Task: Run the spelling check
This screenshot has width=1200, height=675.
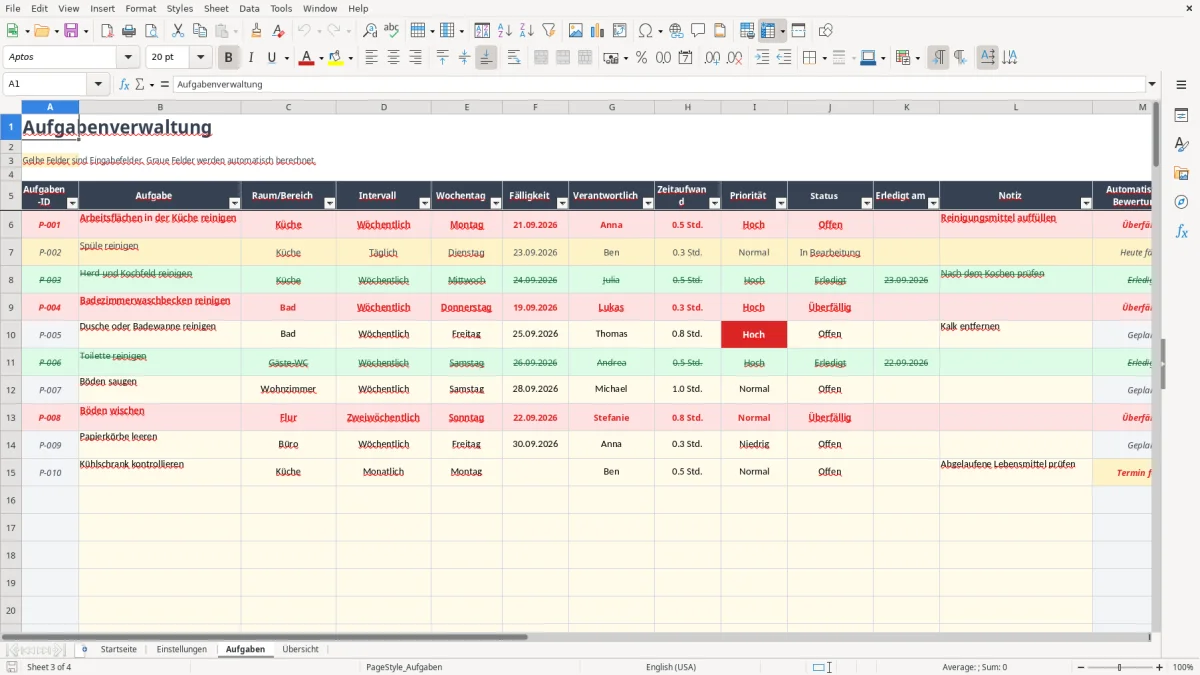Action: [391, 31]
